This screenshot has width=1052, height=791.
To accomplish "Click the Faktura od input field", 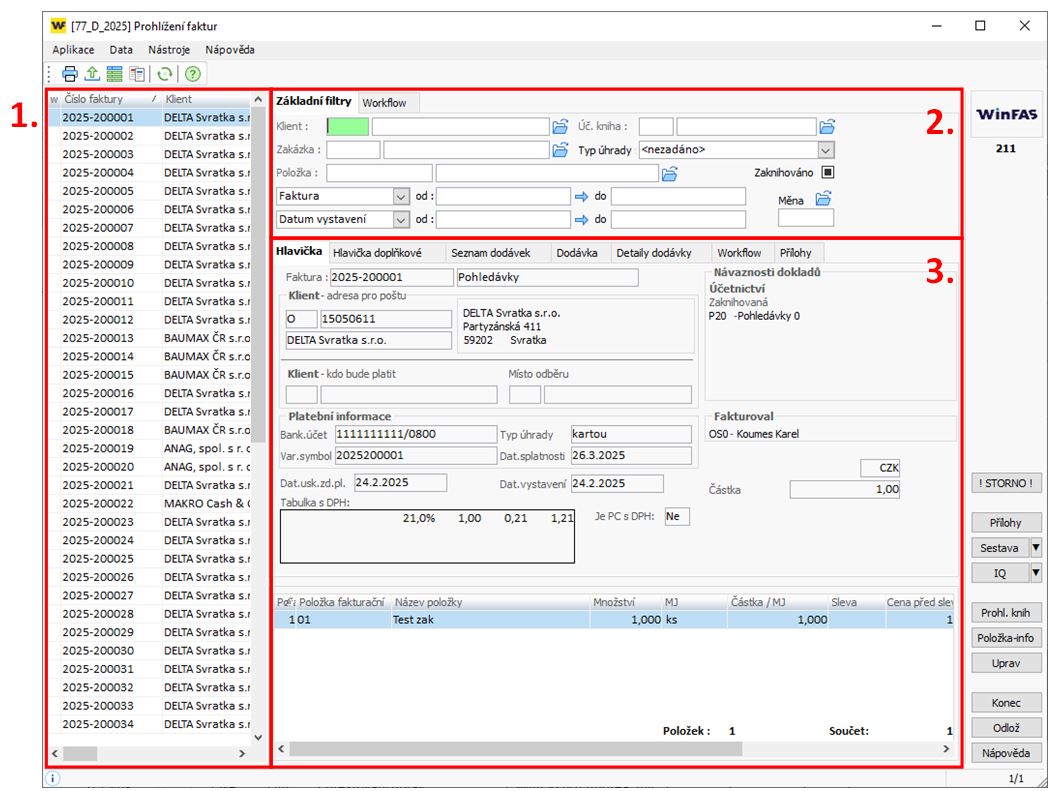I will click(503, 196).
